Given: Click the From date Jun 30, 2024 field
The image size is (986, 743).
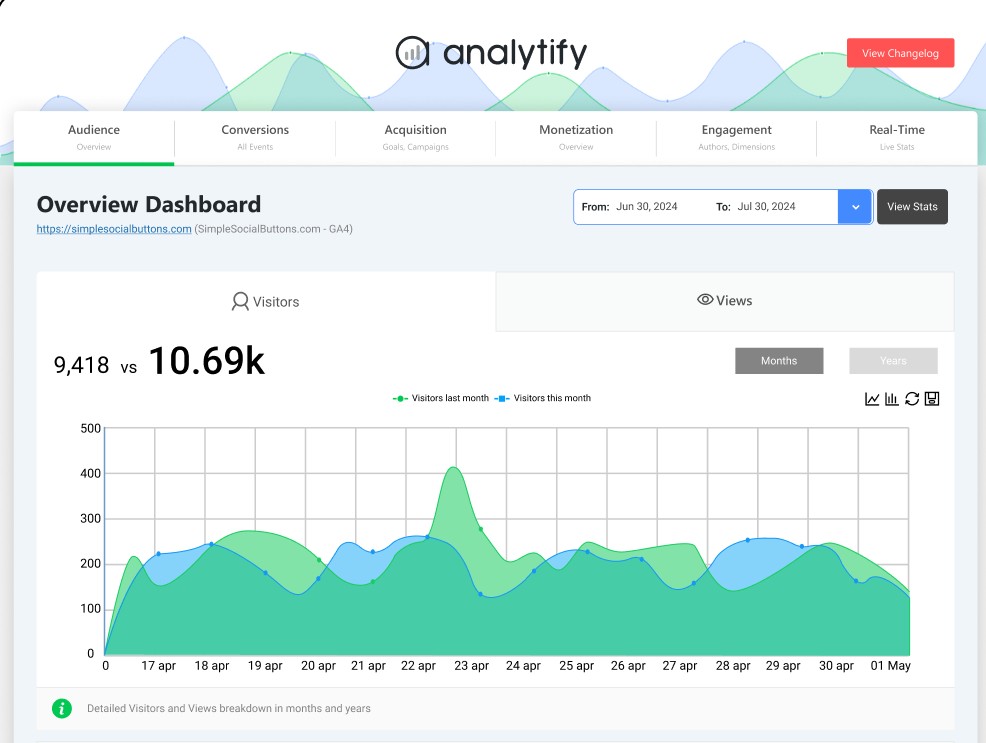Looking at the screenshot, I should (x=629, y=207).
